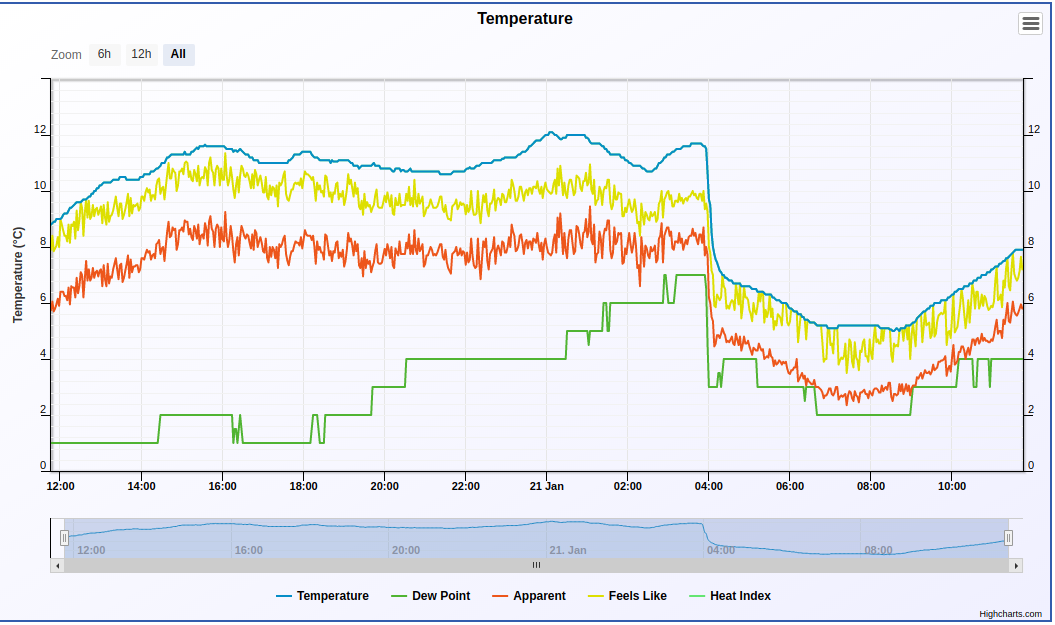The width and height of the screenshot is (1055, 625).
Task: Click the navigator left scroll arrow
Action: pos(57,565)
